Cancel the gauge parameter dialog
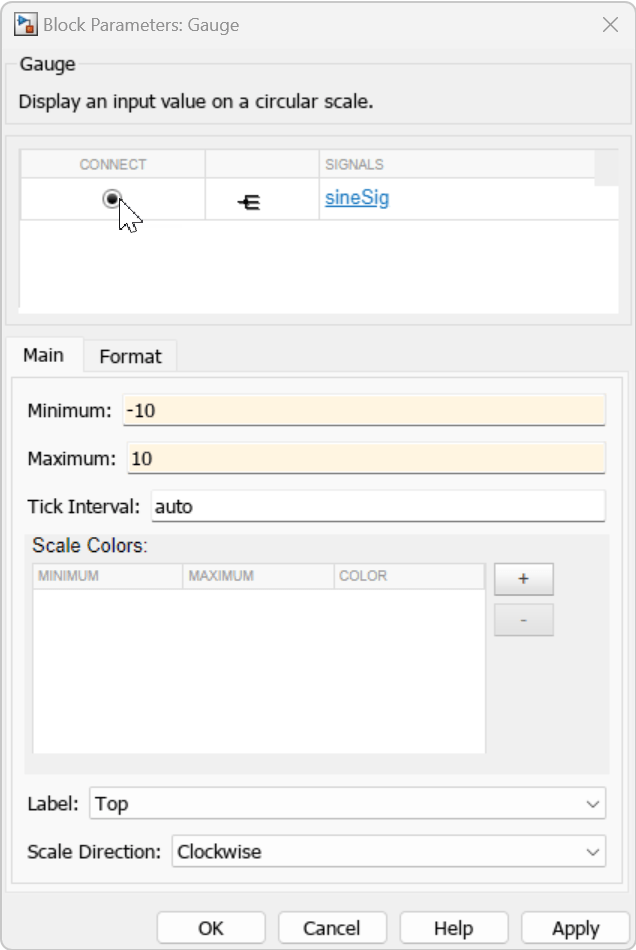The height and width of the screenshot is (950, 636). 332,927
